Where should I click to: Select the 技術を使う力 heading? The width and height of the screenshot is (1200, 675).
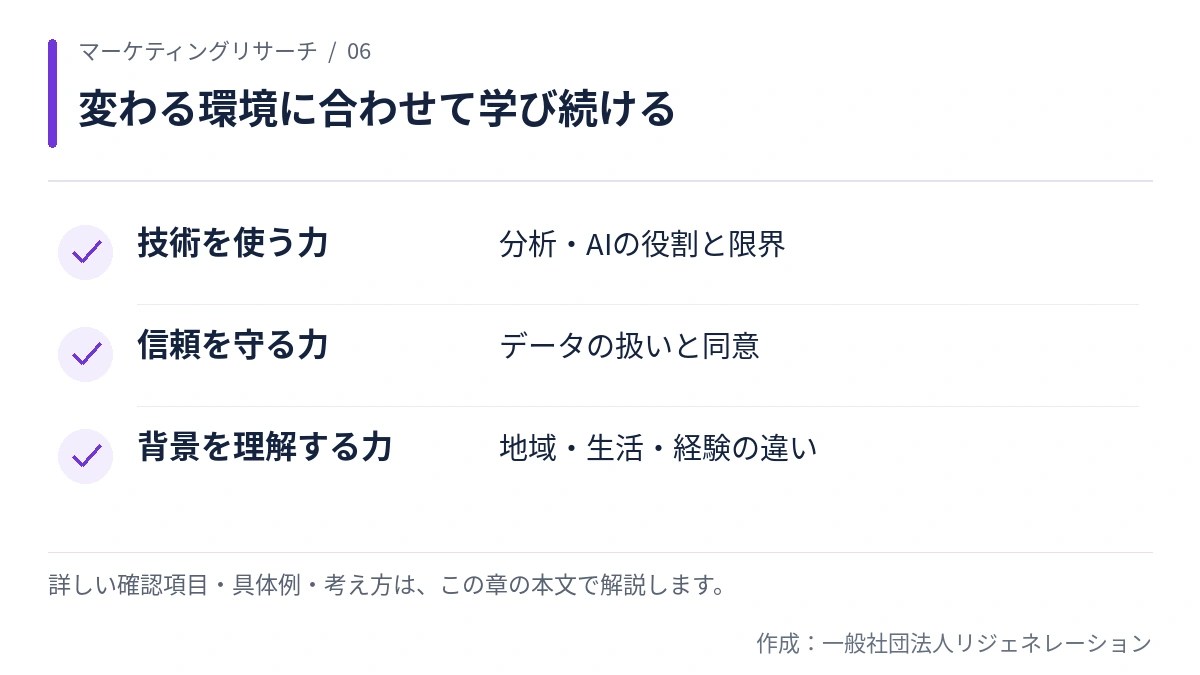coord(233,243)
